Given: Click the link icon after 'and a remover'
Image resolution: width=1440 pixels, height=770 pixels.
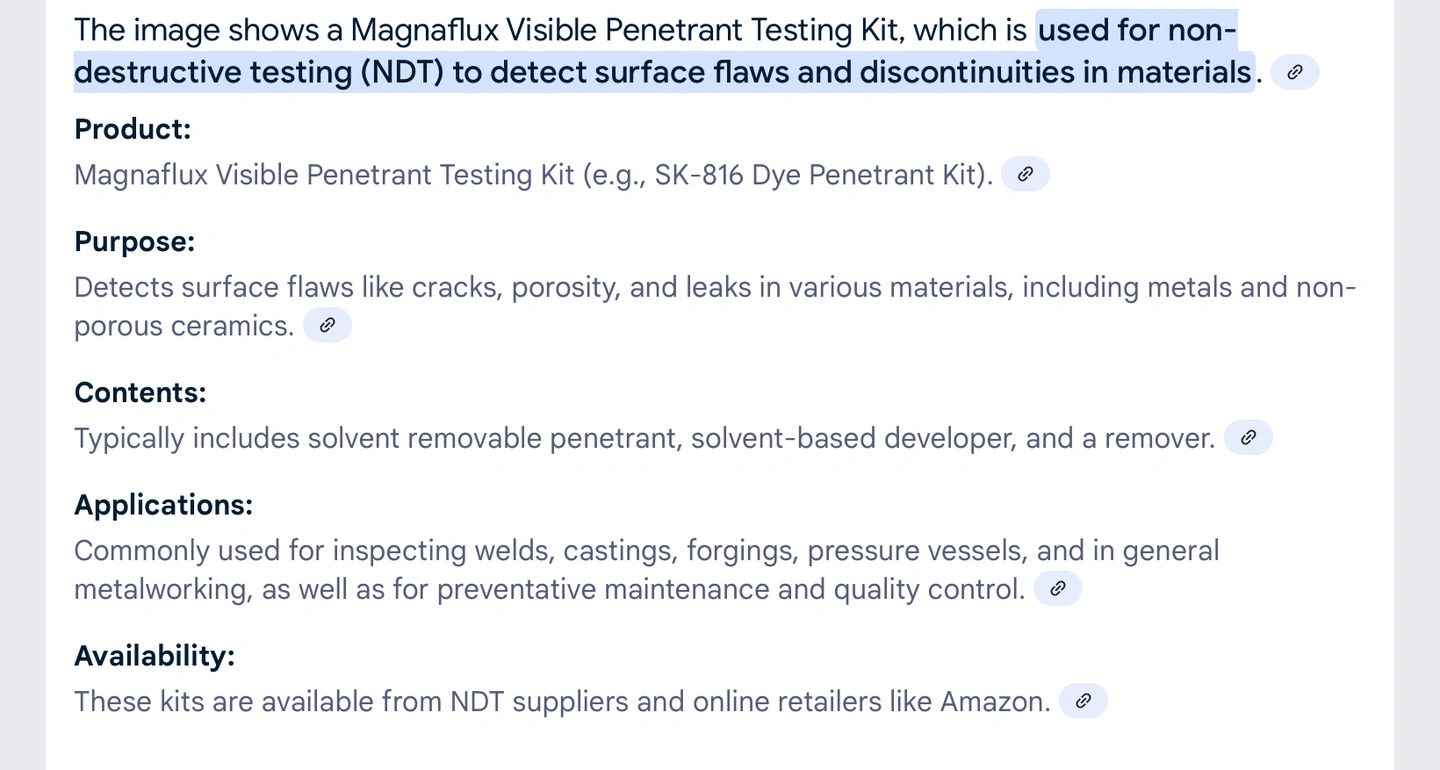Looking at the screenshot, I should click(x=1248, y=437).
